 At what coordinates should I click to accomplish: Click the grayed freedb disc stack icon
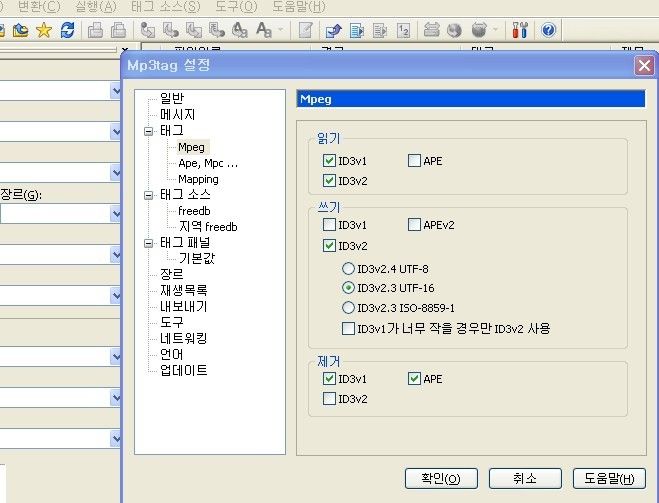[x=431, y=30]
